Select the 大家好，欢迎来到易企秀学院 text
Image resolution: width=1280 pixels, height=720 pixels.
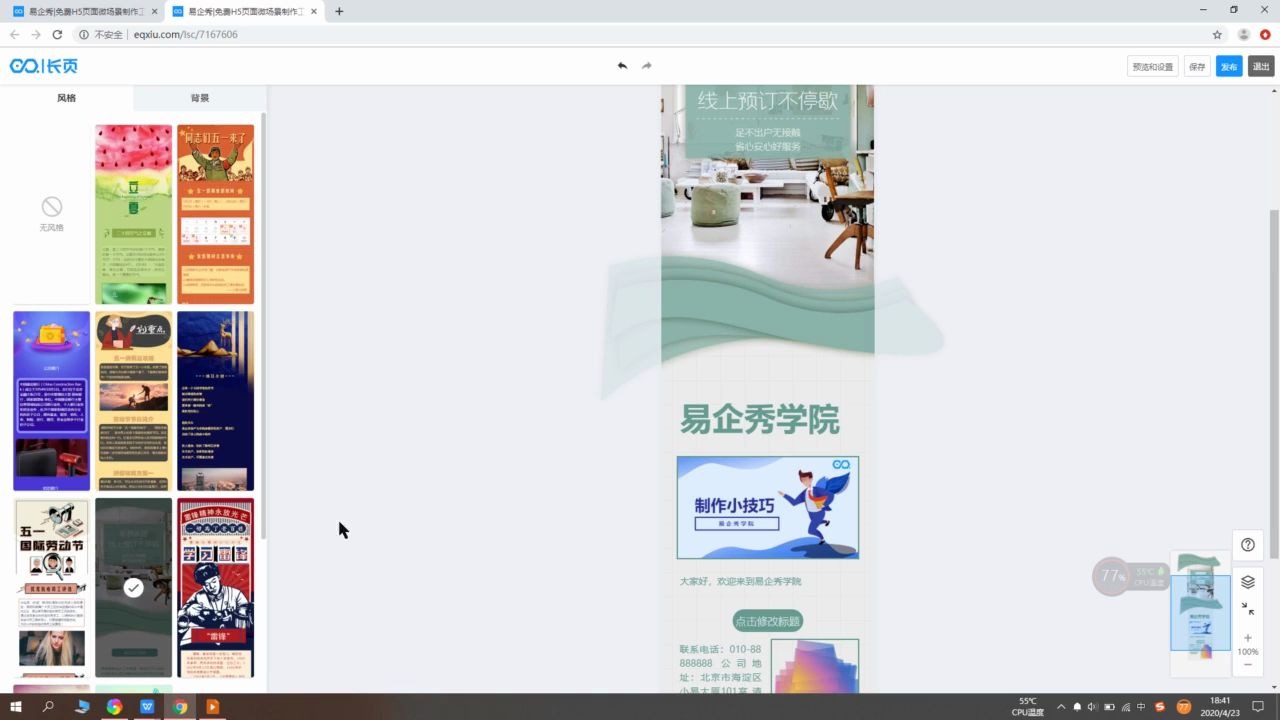(x=740, y=581)
